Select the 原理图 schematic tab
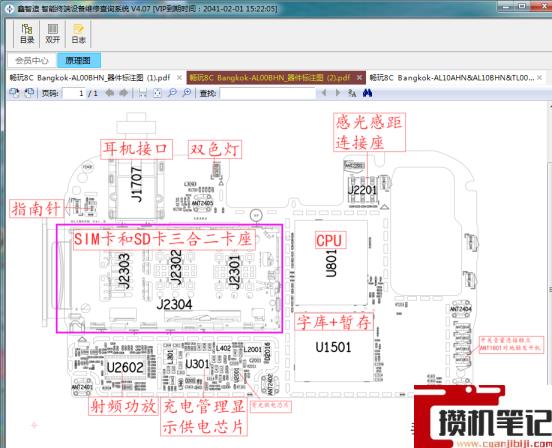The height and width of the screenshot is (448, 552). 78,61
